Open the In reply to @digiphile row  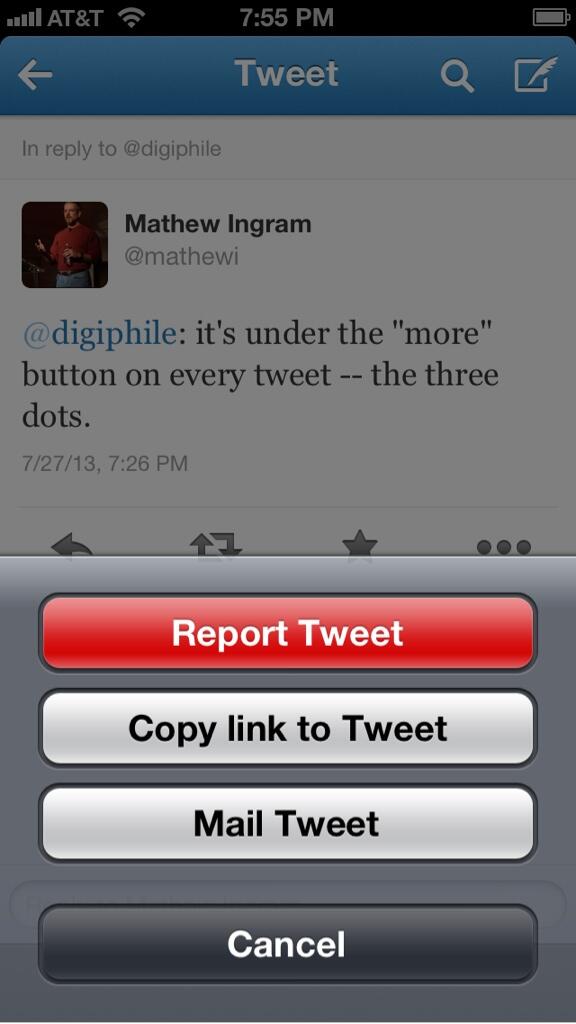coord(288,148)
